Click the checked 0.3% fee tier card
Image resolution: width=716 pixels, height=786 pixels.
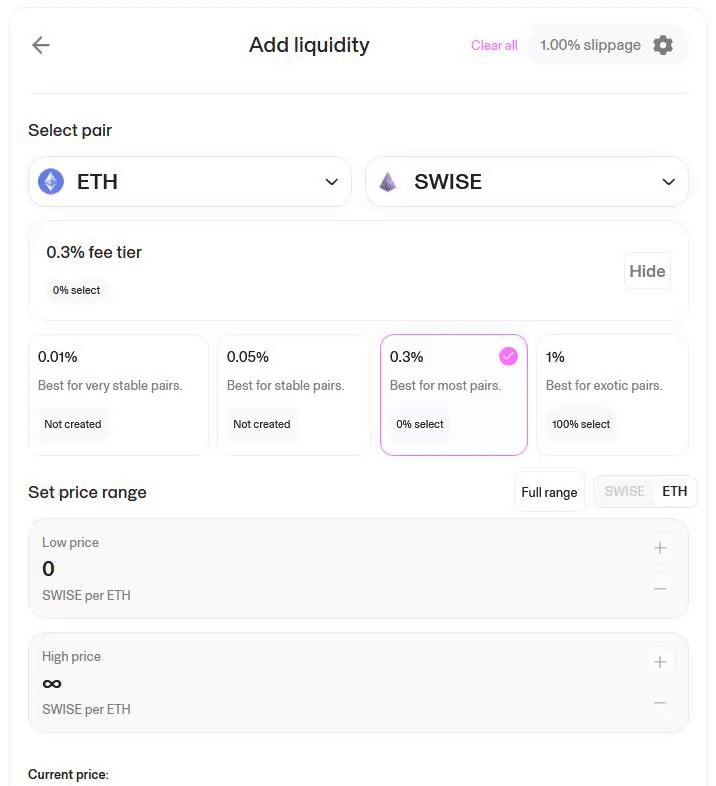coord(453,394)
